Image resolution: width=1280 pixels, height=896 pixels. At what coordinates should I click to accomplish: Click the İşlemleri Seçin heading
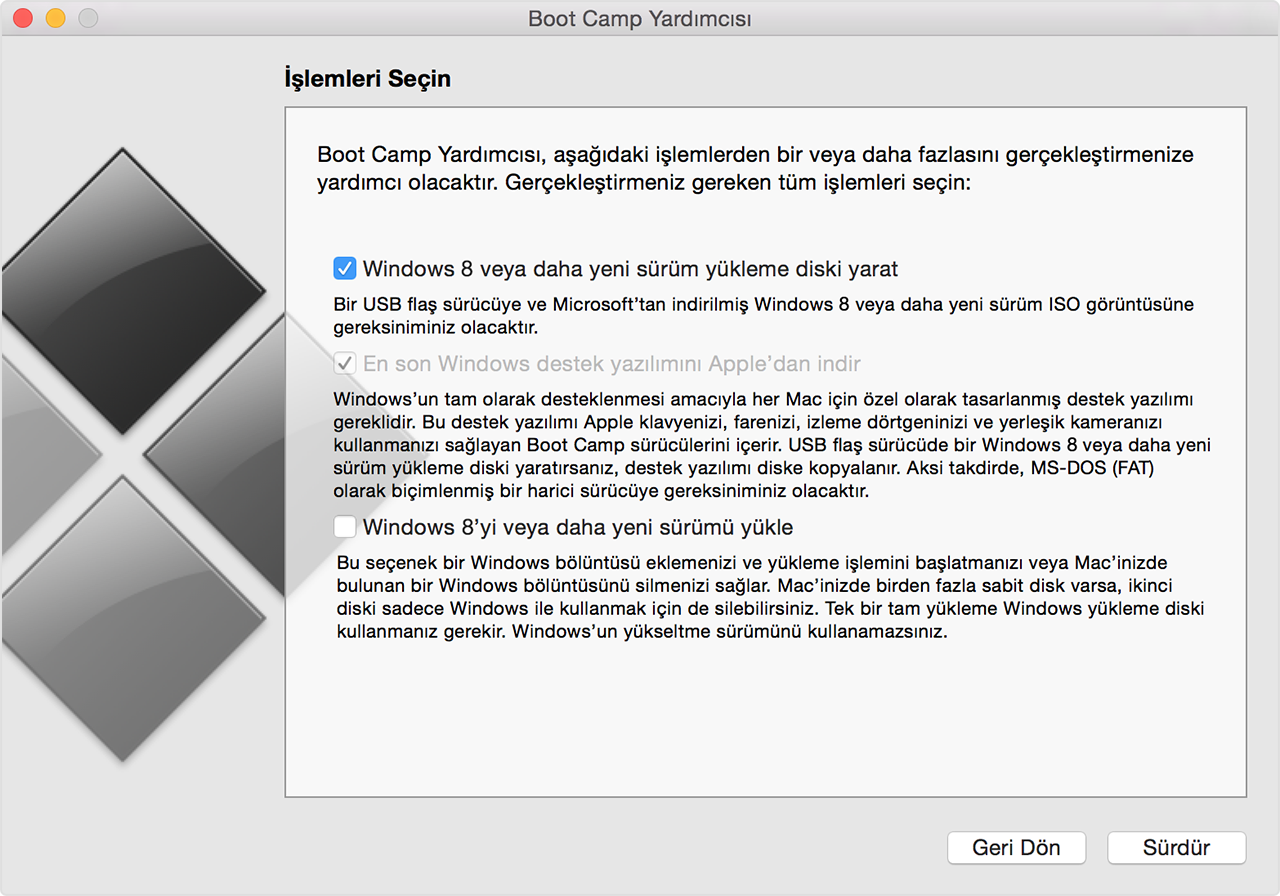pos(368,78)
